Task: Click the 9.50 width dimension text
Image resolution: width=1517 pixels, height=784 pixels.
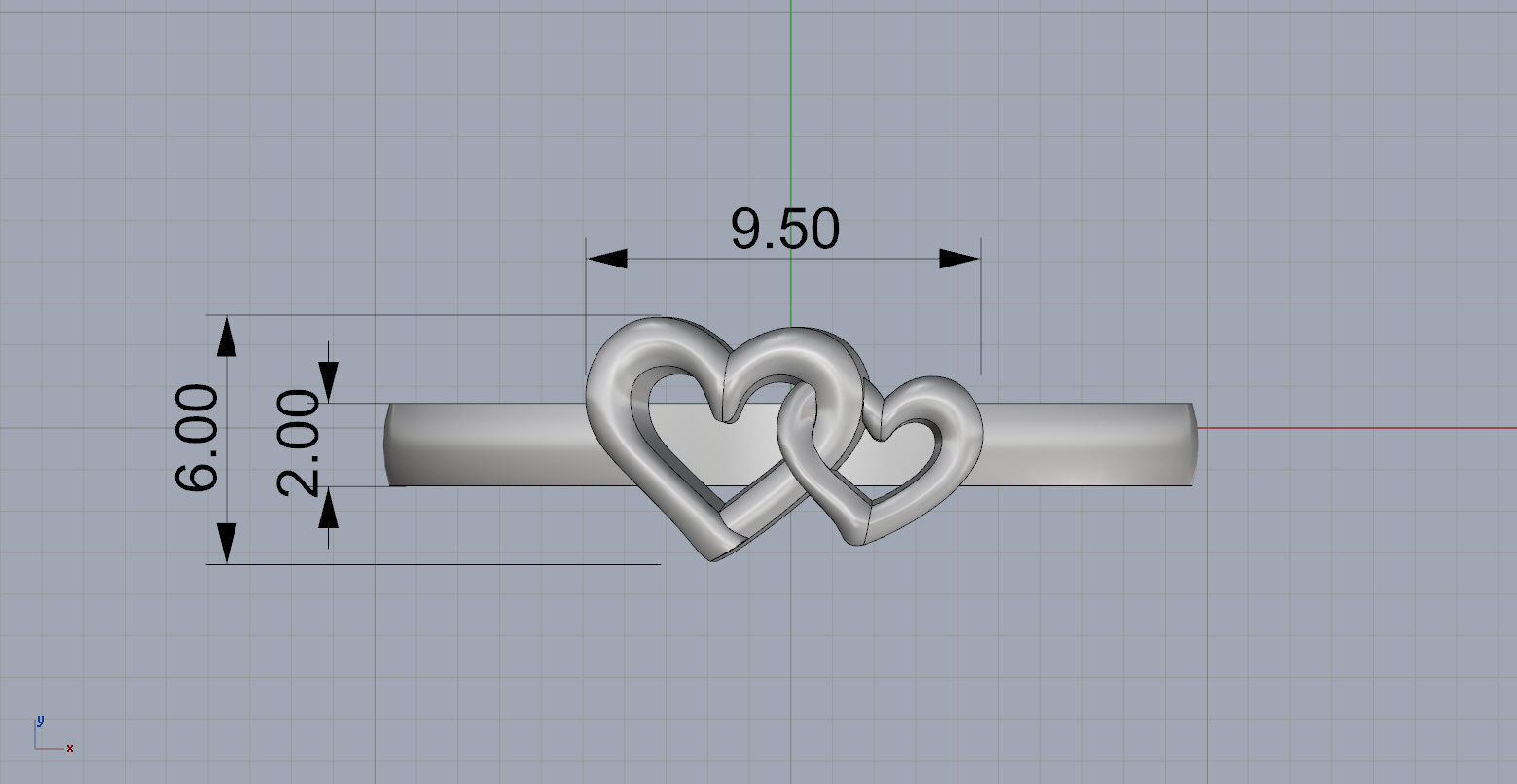Action: [784, 230]
